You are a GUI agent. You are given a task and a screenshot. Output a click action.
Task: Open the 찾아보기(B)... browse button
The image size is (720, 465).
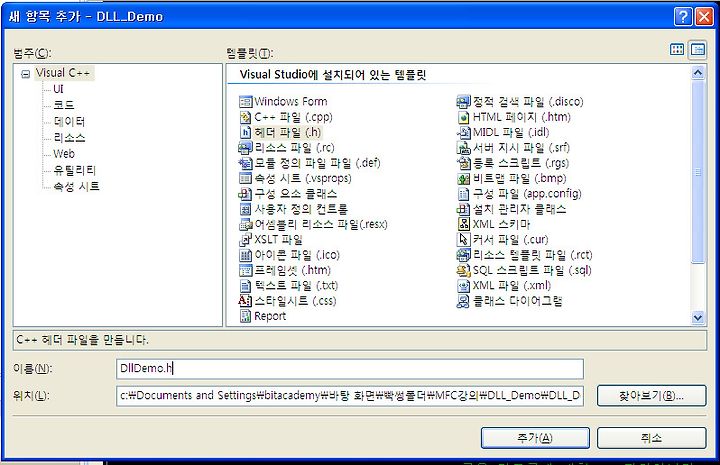652,396
